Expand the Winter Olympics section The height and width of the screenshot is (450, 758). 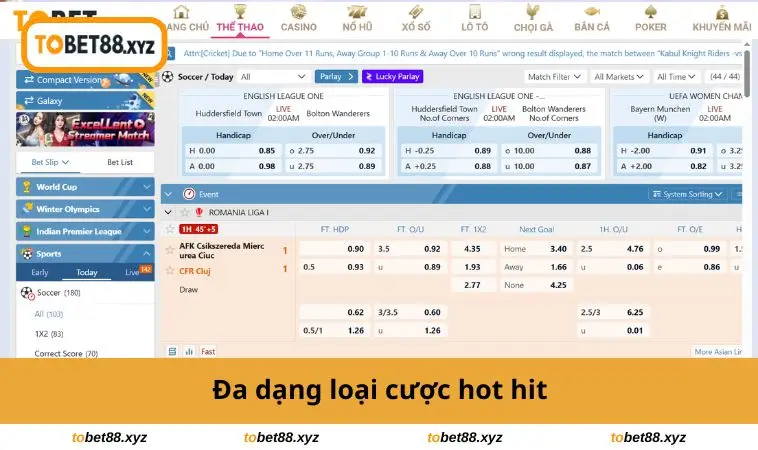[x=85, y=209]
